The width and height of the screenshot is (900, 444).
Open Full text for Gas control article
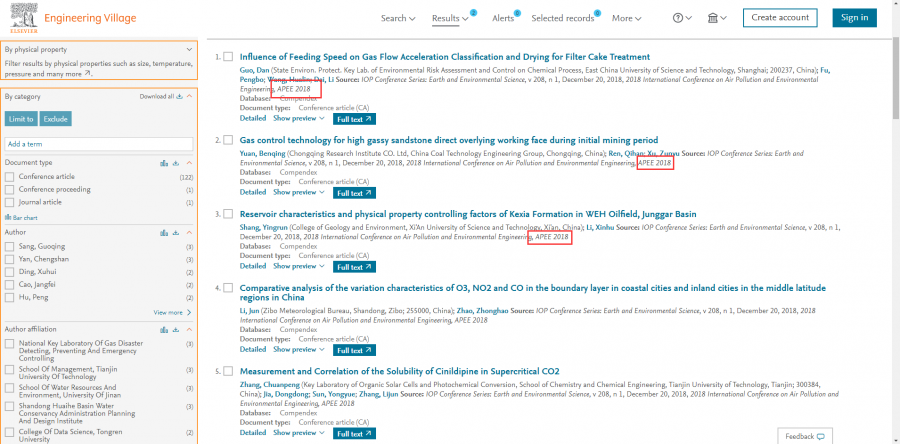(x=354, y=193)
